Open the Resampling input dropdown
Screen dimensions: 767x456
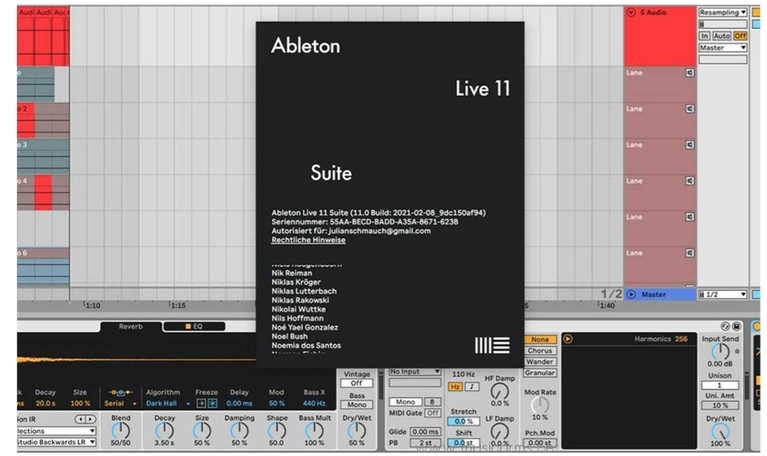(x=722, y=12)
